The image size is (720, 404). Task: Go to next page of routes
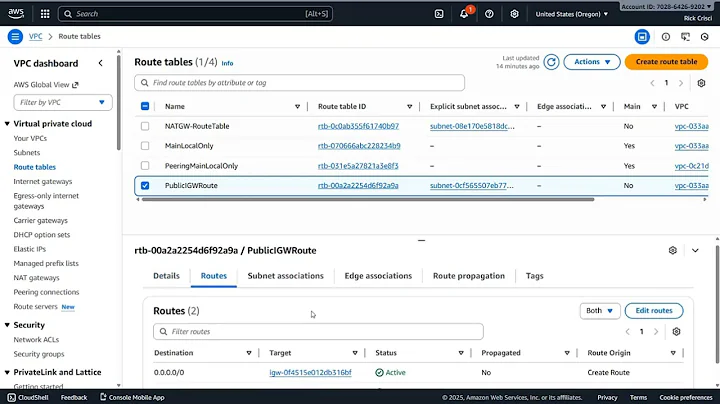click(x=656, y=331)
